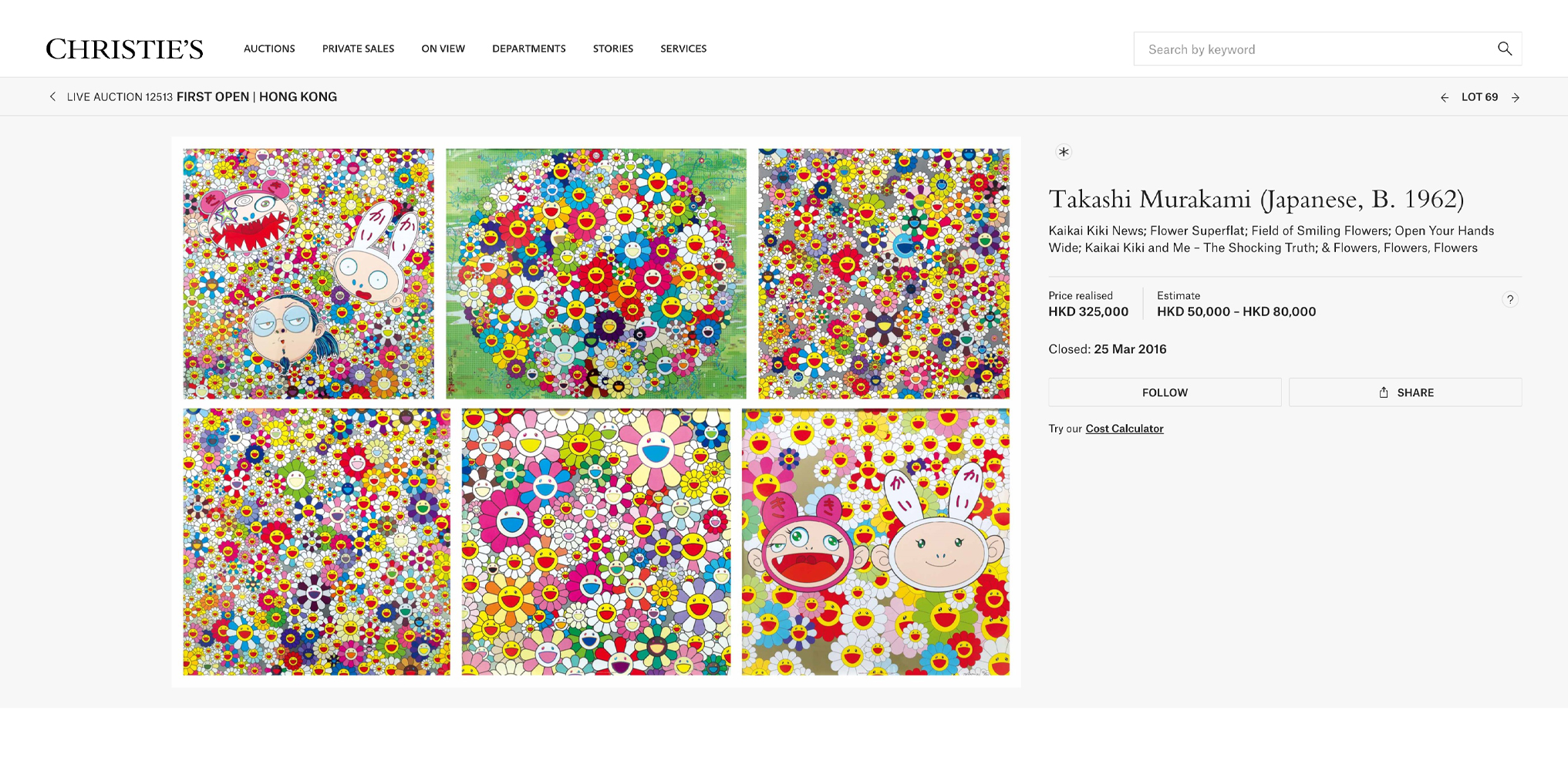Screen dimensions: 1568x771
Task: Click the Estimate label
Action: tap(1179, 295)
